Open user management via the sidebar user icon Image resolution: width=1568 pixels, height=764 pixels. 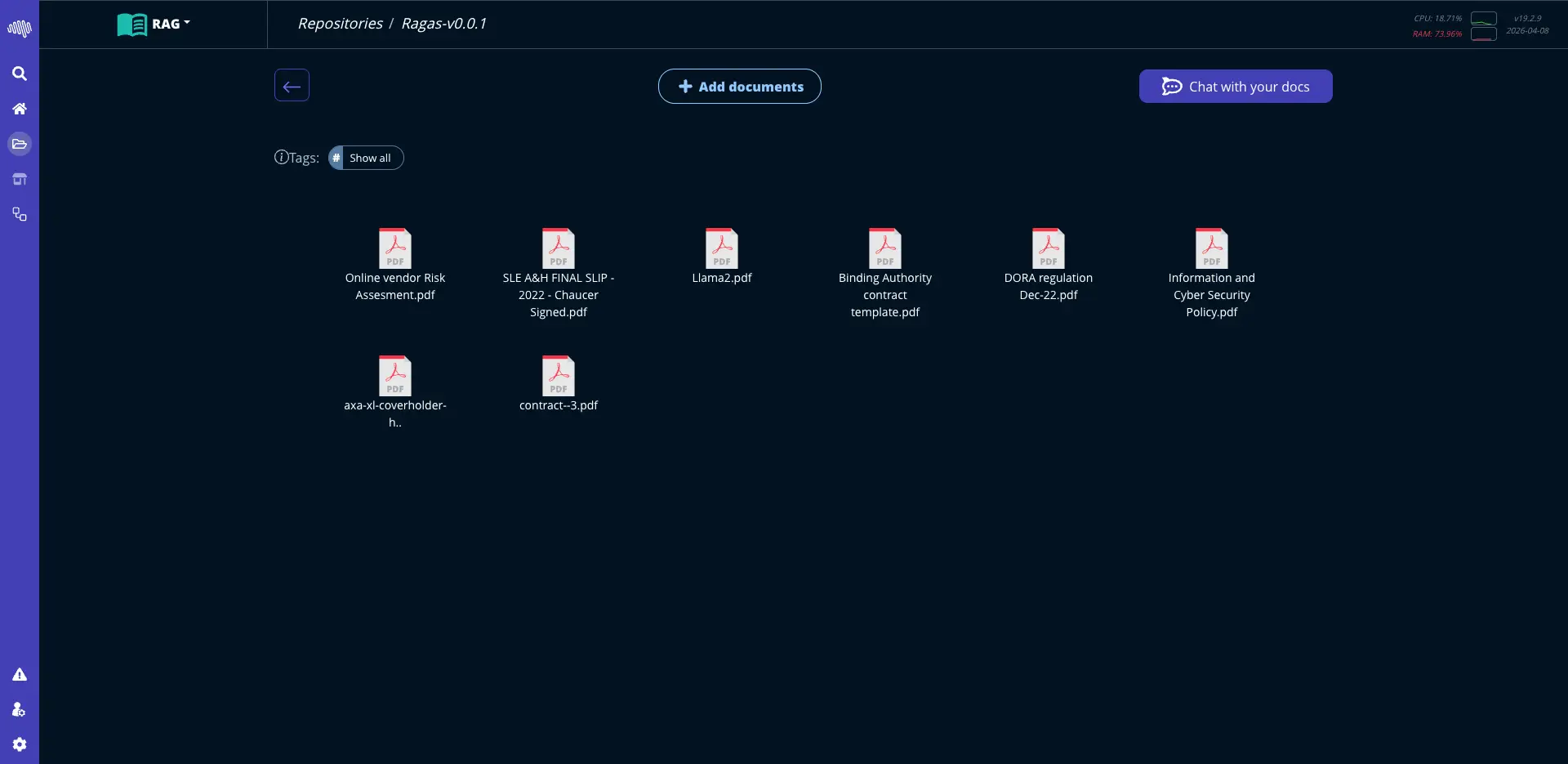point(20,709)
